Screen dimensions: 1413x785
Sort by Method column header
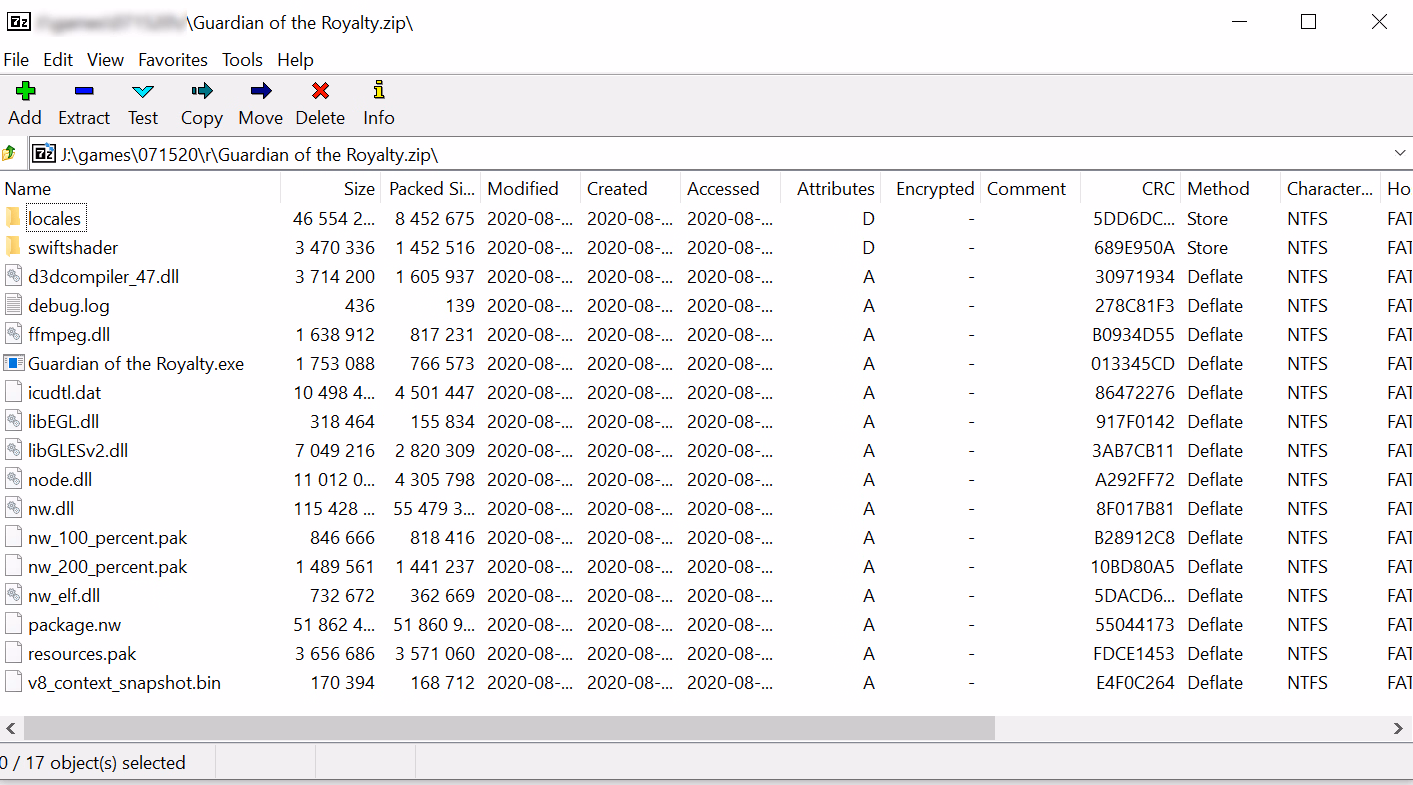coord(1230,188)
